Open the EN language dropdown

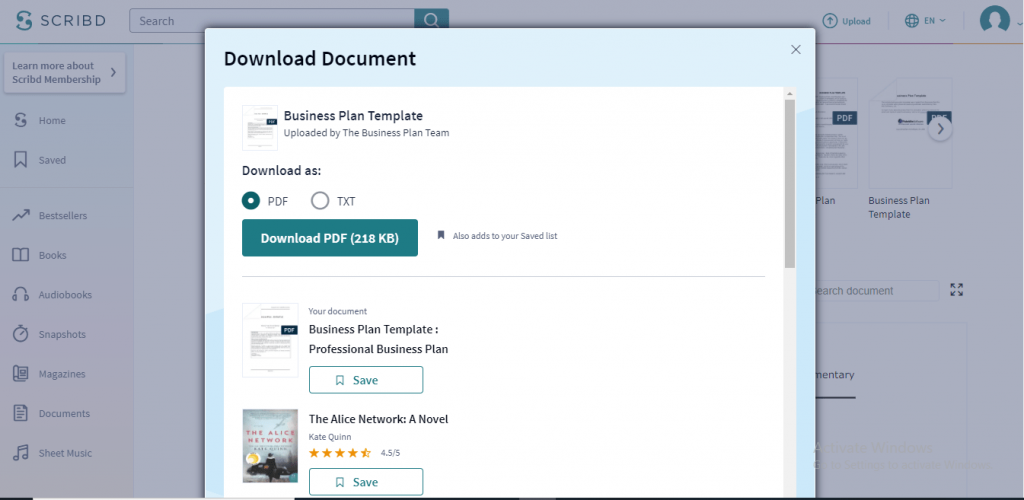(x=934, y=21)
